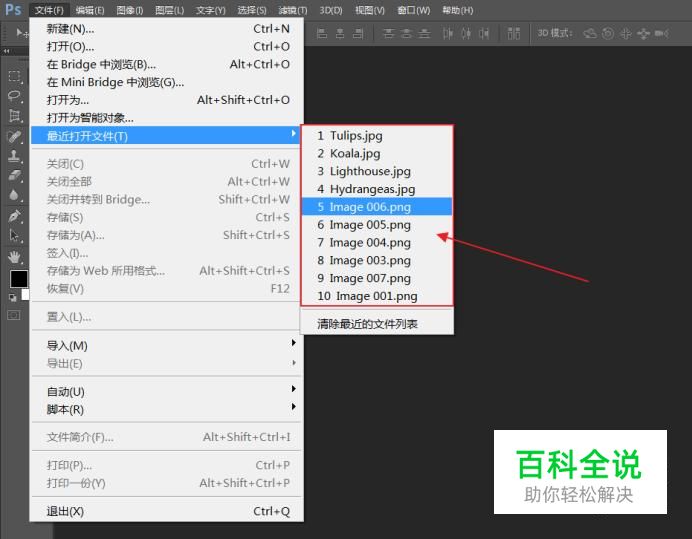Select the Healing Brush tool
Viewport: 692px width, 539px height.
pos(14,136)
